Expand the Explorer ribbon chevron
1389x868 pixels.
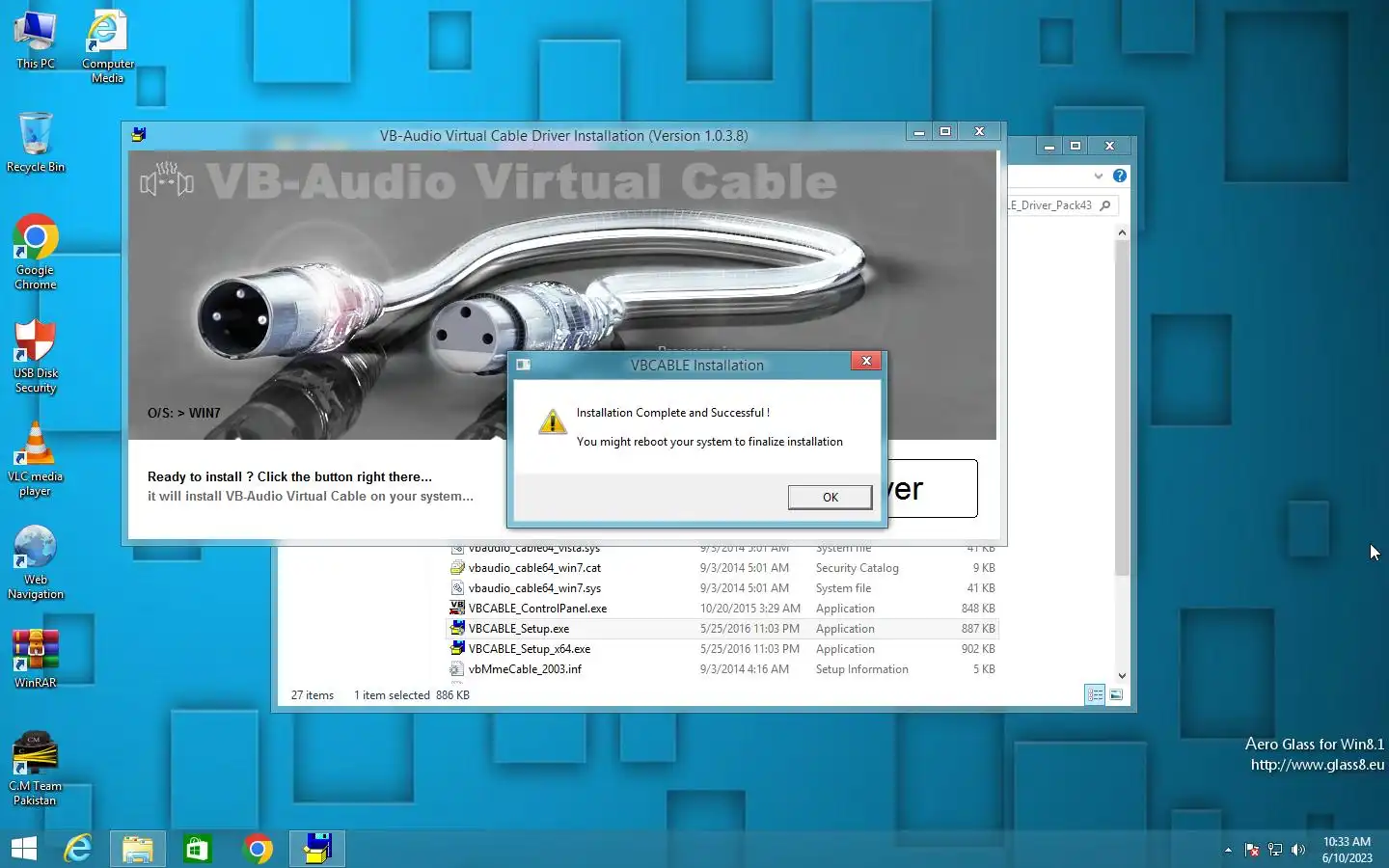(1098, 176)
